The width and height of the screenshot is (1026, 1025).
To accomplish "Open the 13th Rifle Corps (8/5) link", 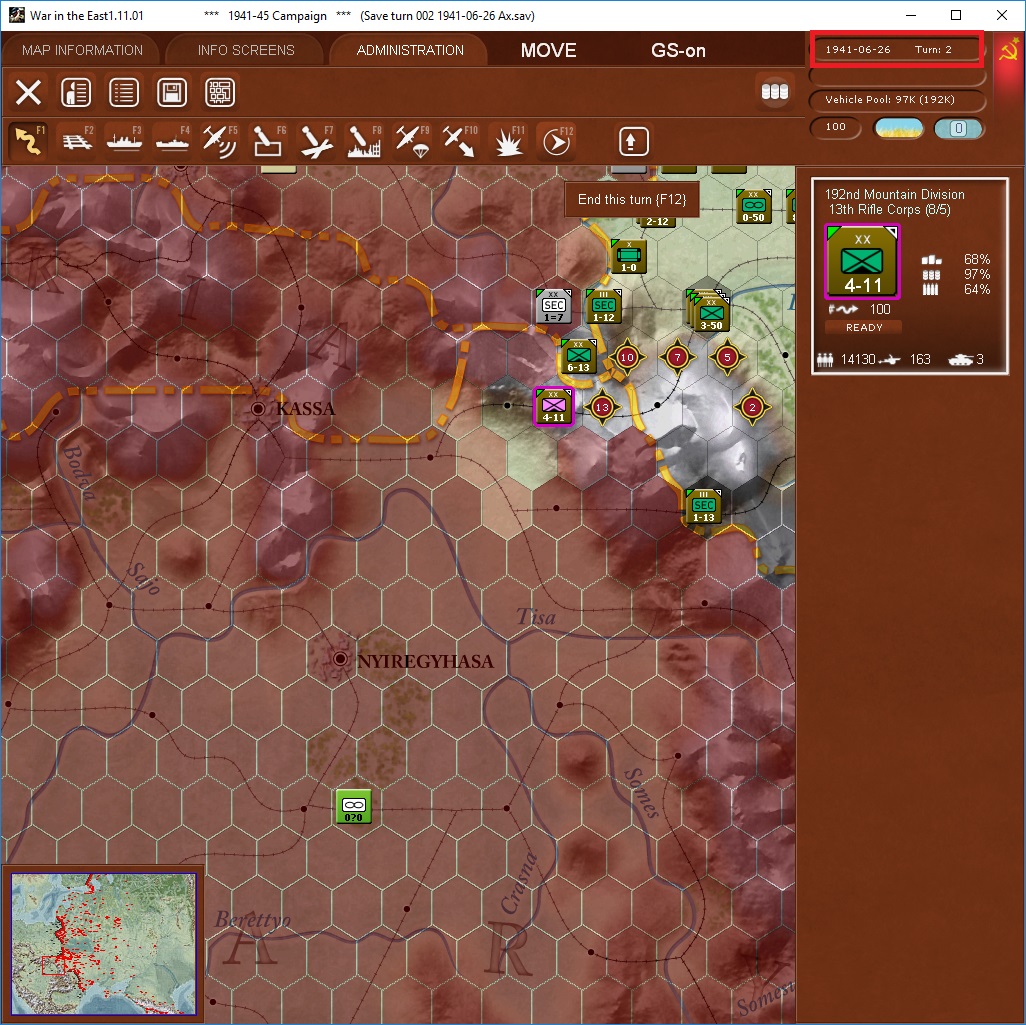I will tap(889, 209).
